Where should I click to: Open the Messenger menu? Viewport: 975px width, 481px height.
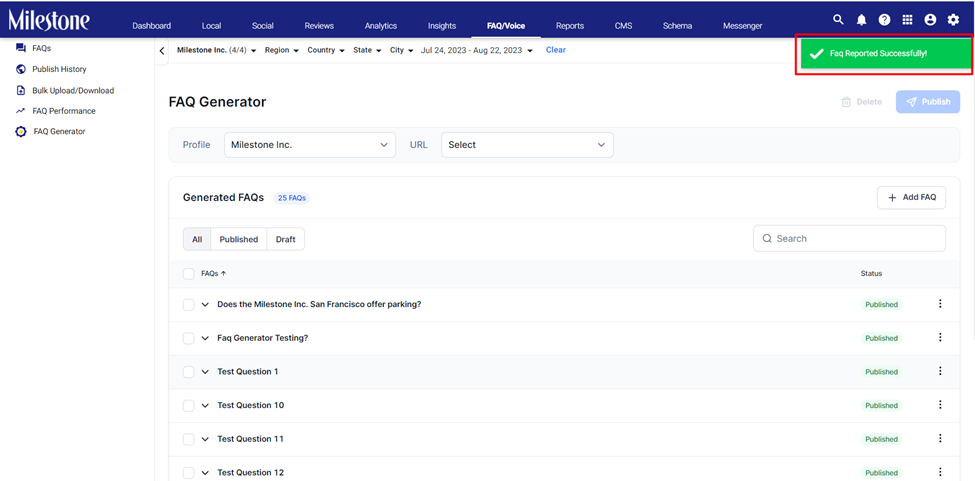[x=742, y=26]
